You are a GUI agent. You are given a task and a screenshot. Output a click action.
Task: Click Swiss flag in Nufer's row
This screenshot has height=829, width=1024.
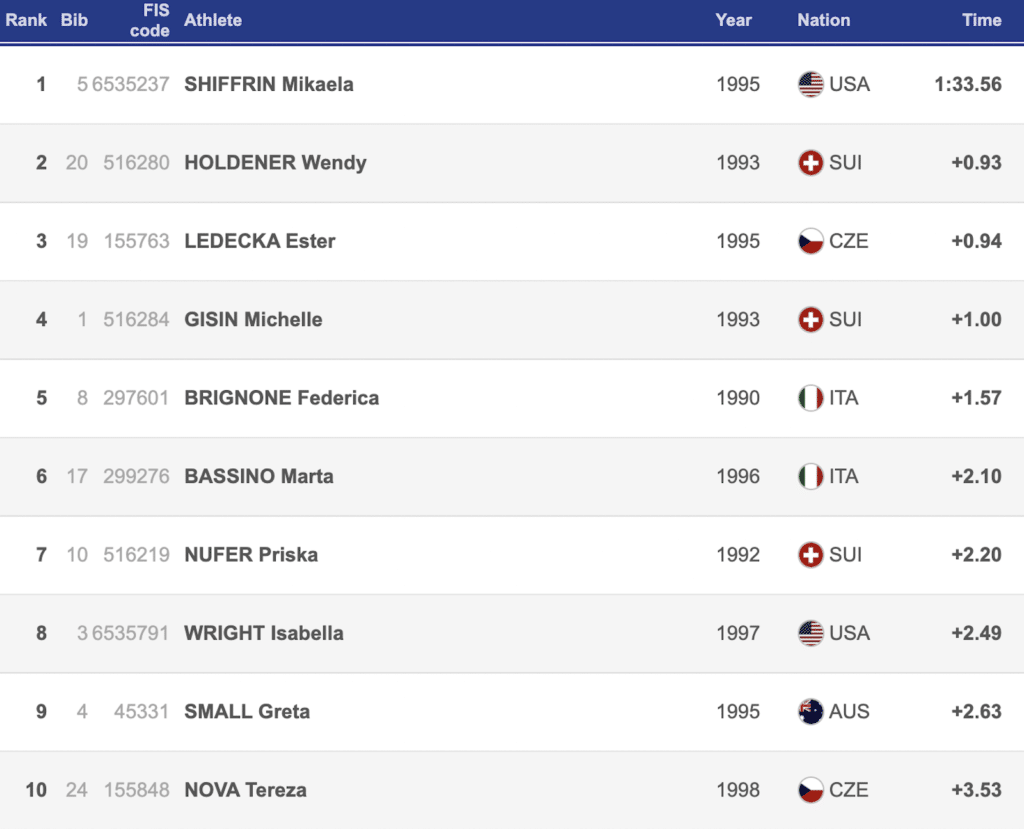point(810,554)
